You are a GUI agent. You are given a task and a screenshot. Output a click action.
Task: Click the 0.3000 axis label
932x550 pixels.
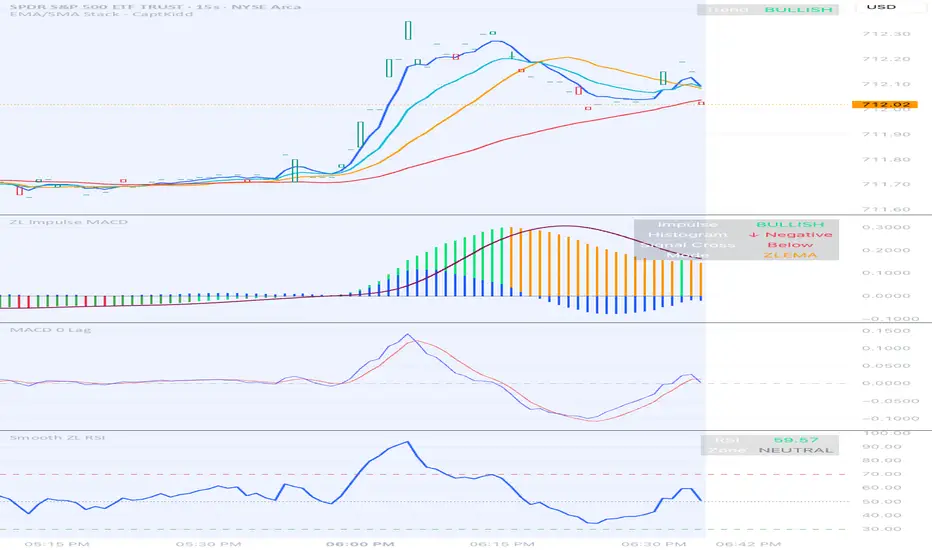coord(886,227)
